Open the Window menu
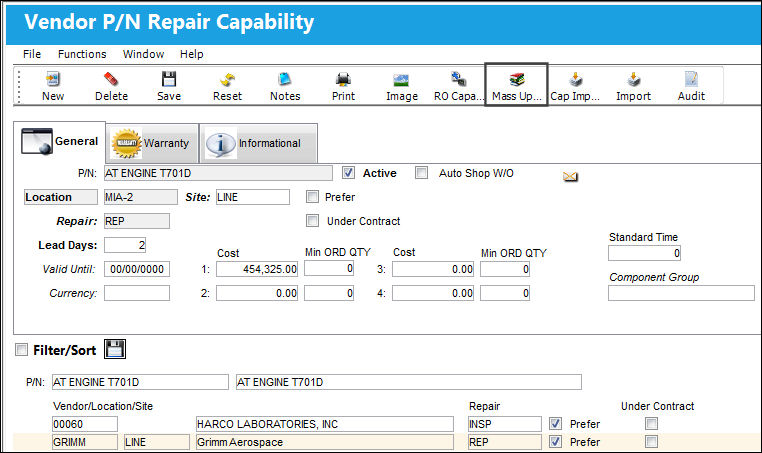 point(143,54)
